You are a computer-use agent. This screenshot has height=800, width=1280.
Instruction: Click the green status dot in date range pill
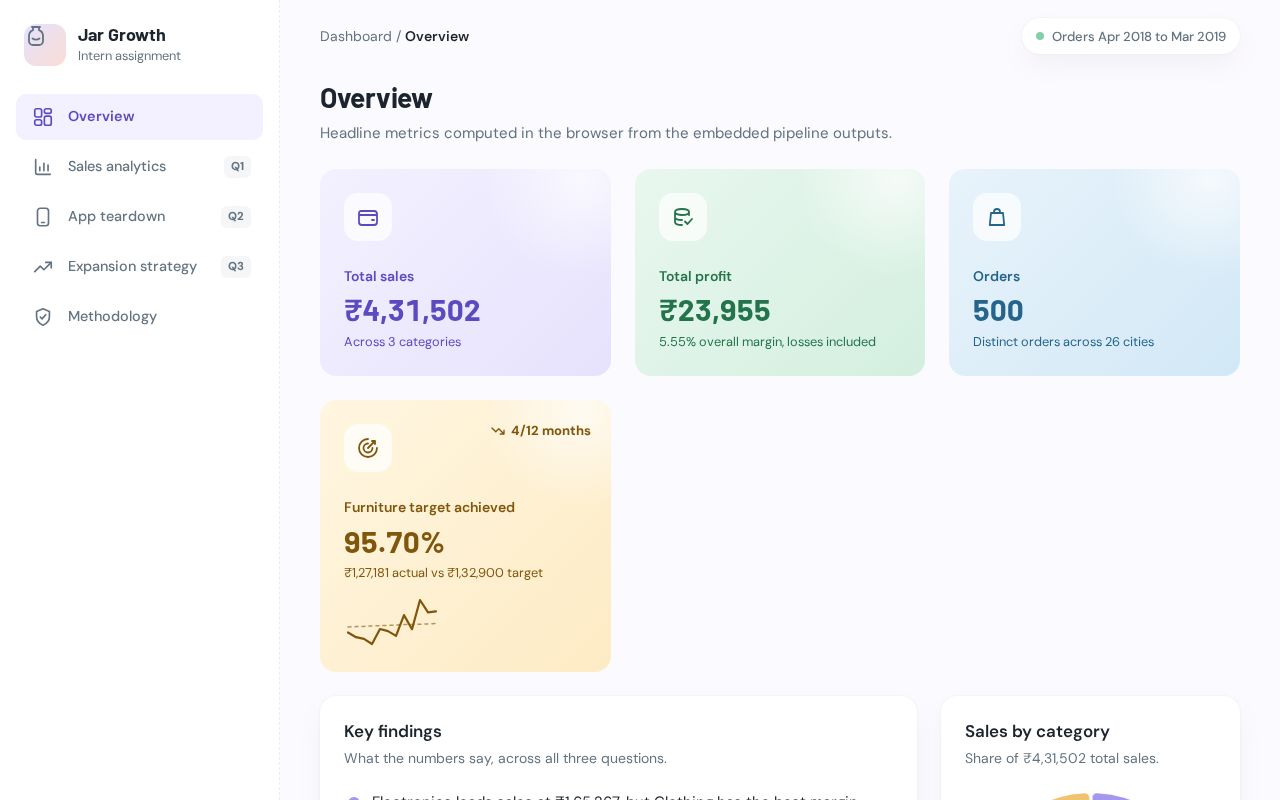pos(1040,36)
